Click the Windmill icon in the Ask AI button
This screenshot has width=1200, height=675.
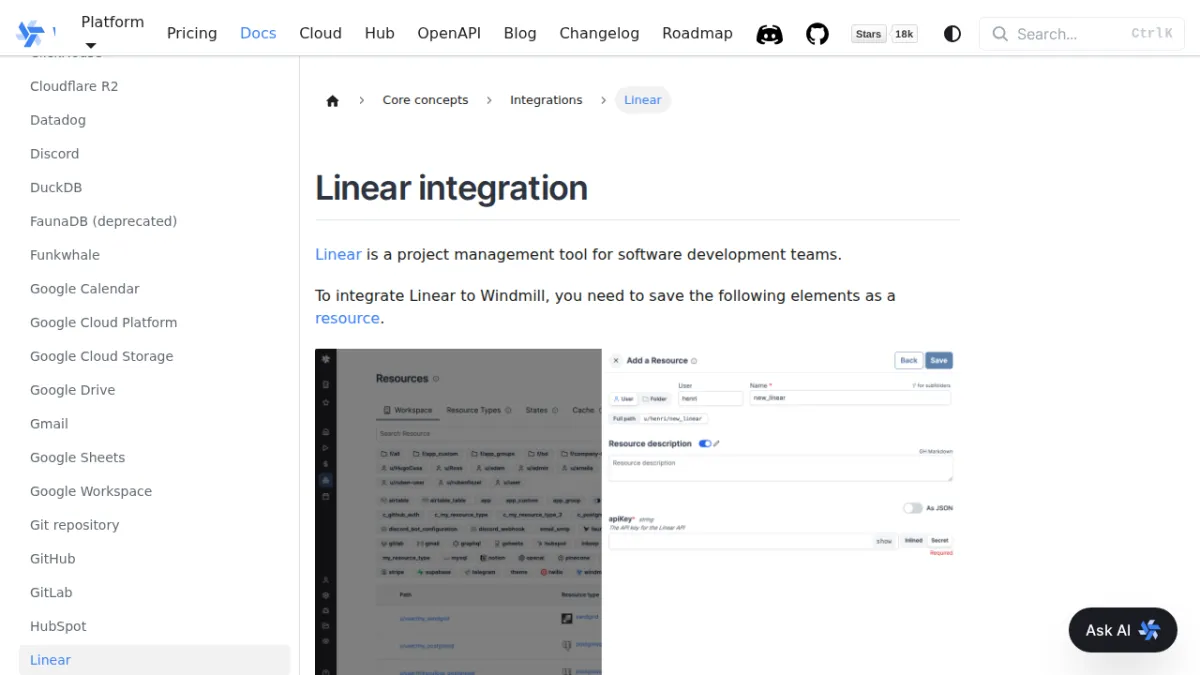1149,630
